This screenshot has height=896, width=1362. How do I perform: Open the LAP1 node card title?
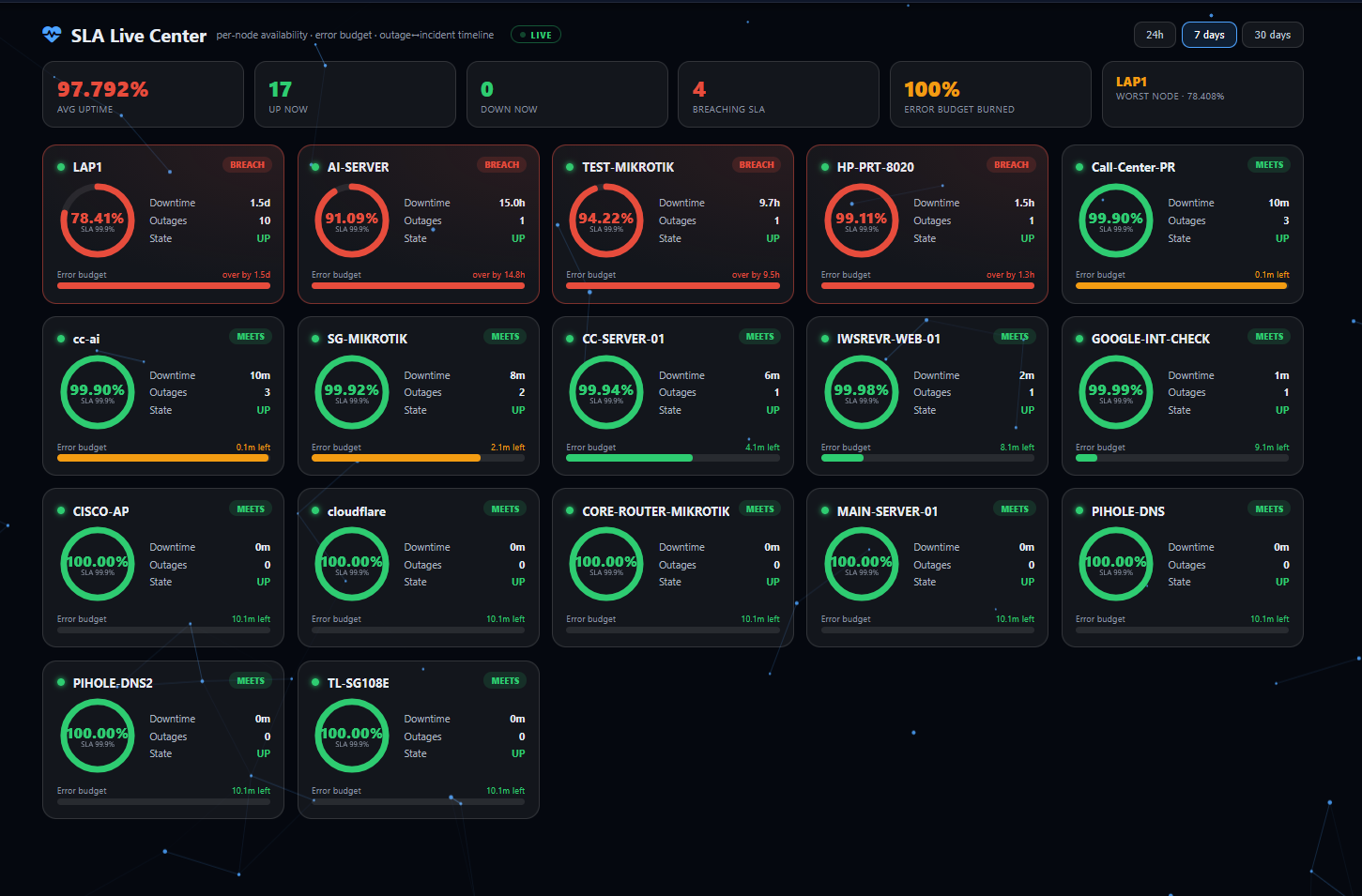click(x=87, y=167)
